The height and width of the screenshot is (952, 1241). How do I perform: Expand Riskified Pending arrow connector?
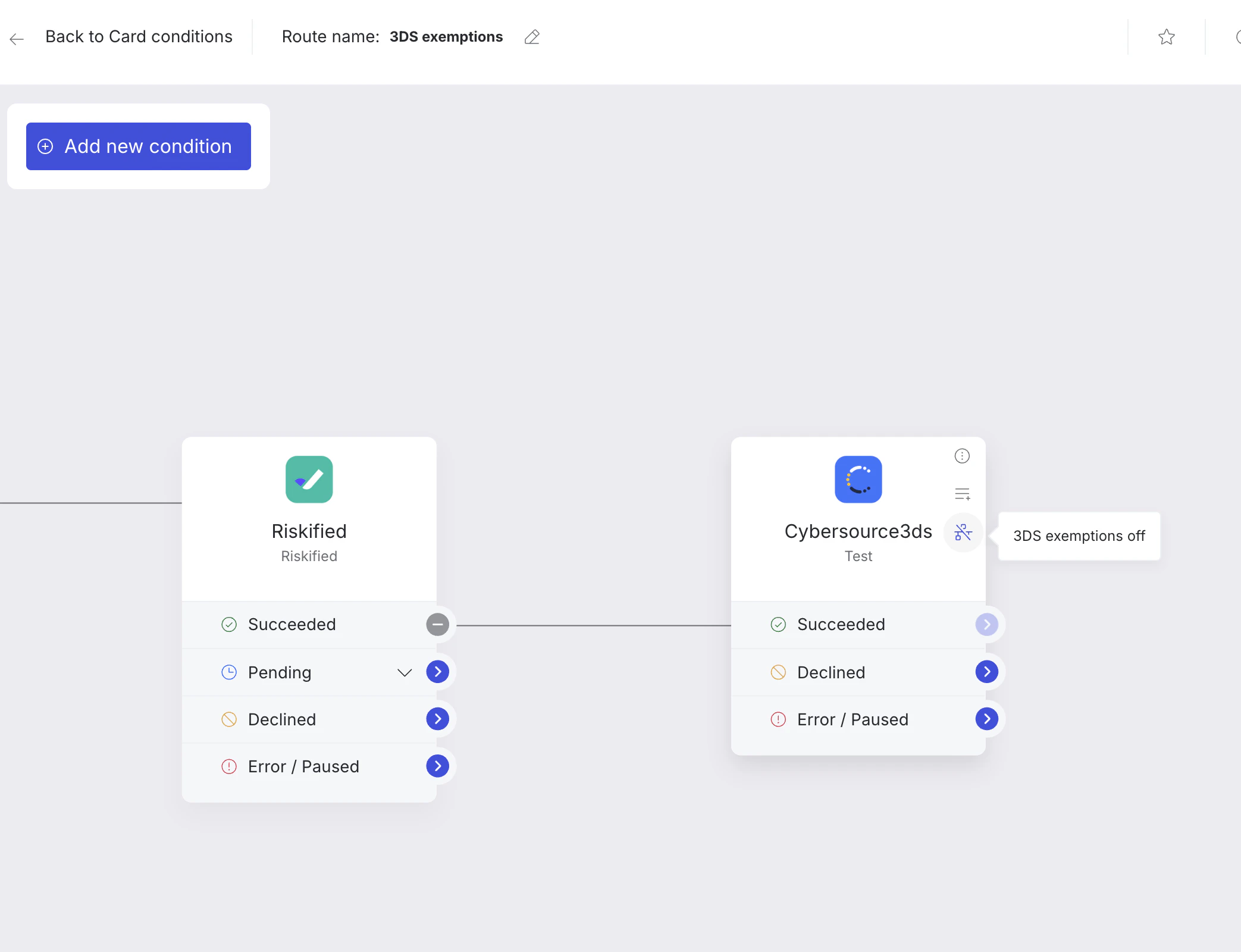tap(437, 672)
